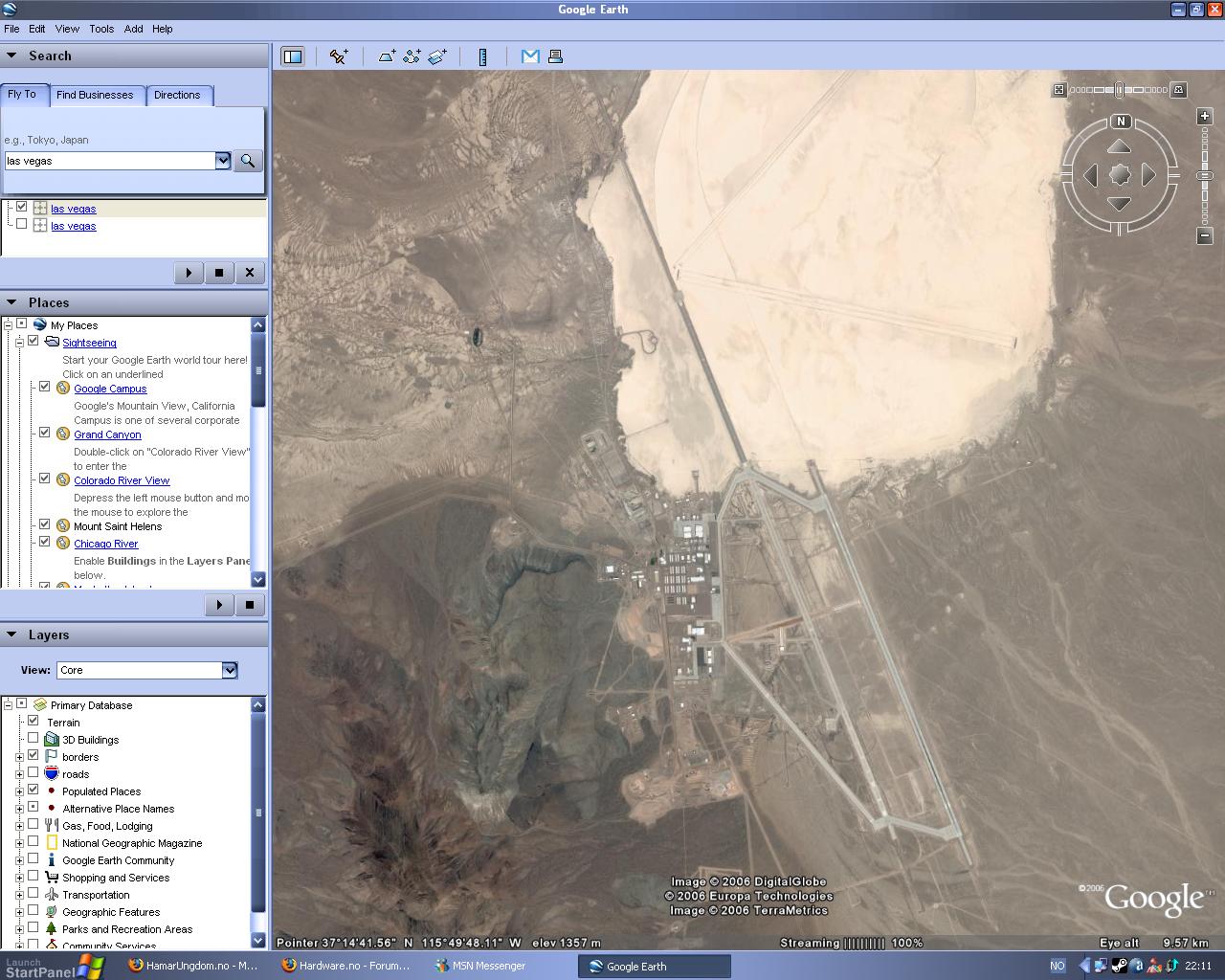The width and height of the screenshot is (1225, 980).
Task: Collapse the Layers panel triangle
Action: click(x=11, y=635)
